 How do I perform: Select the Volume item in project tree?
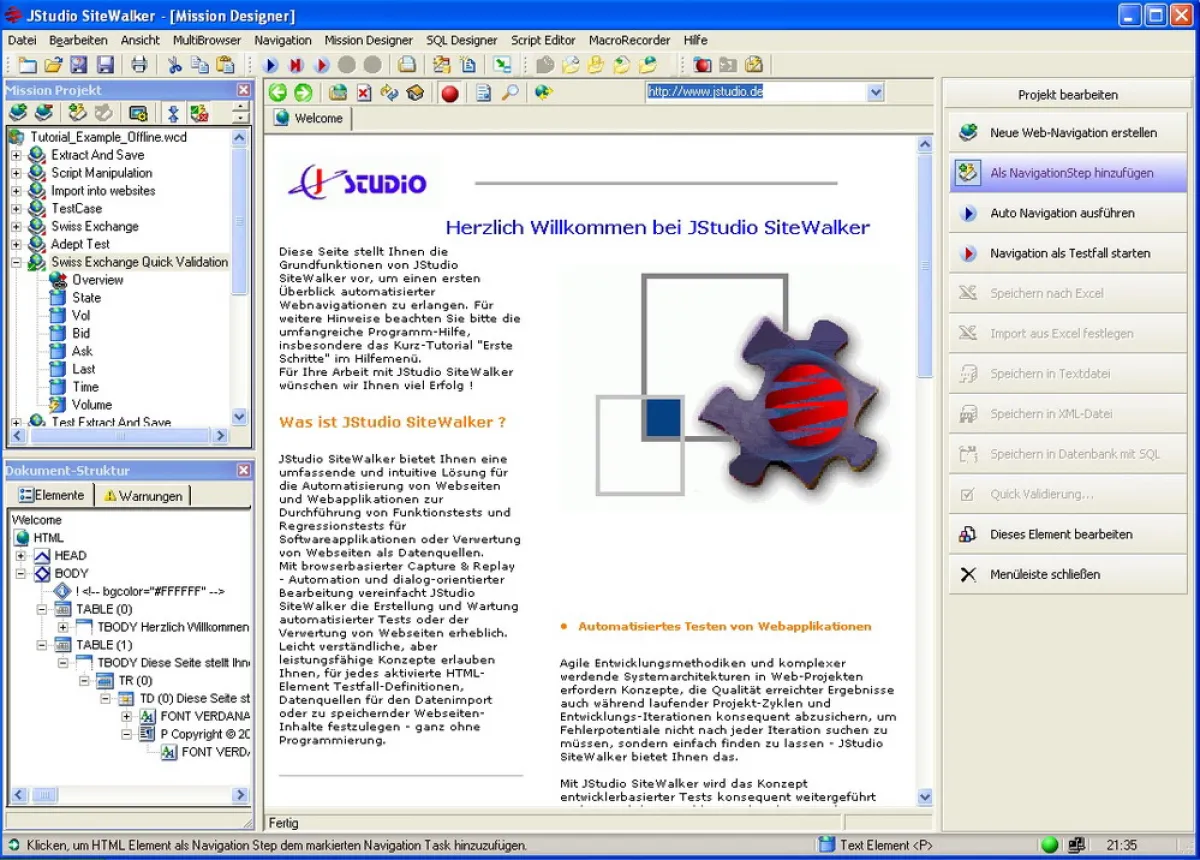click(x=91, y=405)
